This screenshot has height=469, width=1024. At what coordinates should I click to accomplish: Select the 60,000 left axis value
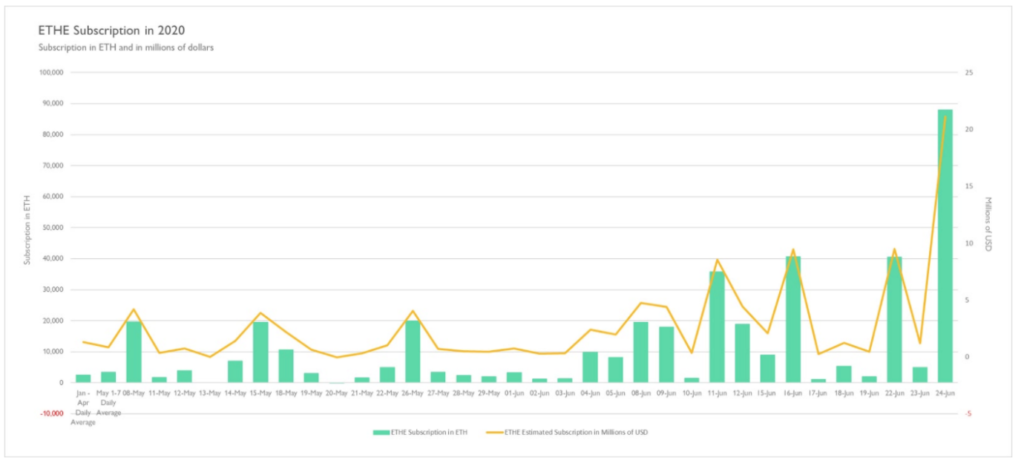(53, 197)
